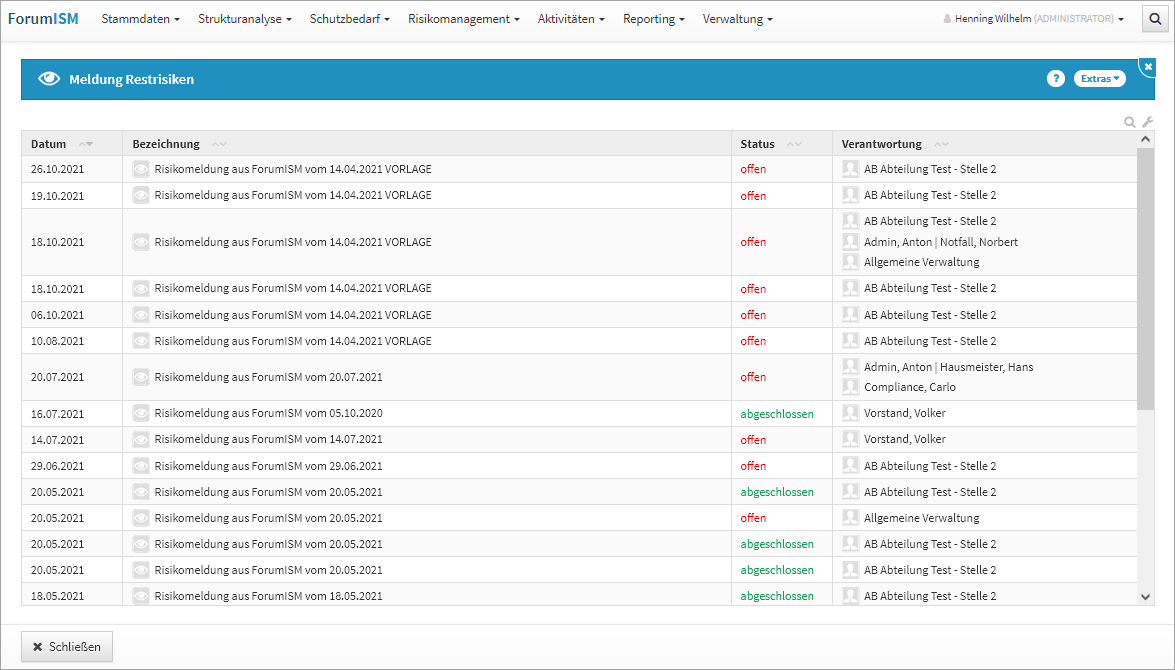This screenshot has height=670, width=1175.
Task: Open the Reporting menu
Action: [x=653, y=19]
